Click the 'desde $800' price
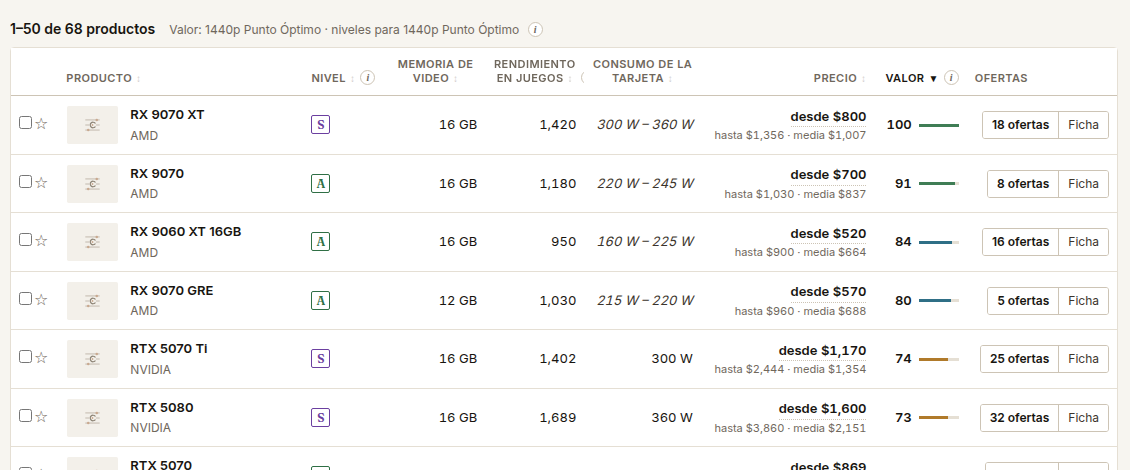 click(828, 117)
